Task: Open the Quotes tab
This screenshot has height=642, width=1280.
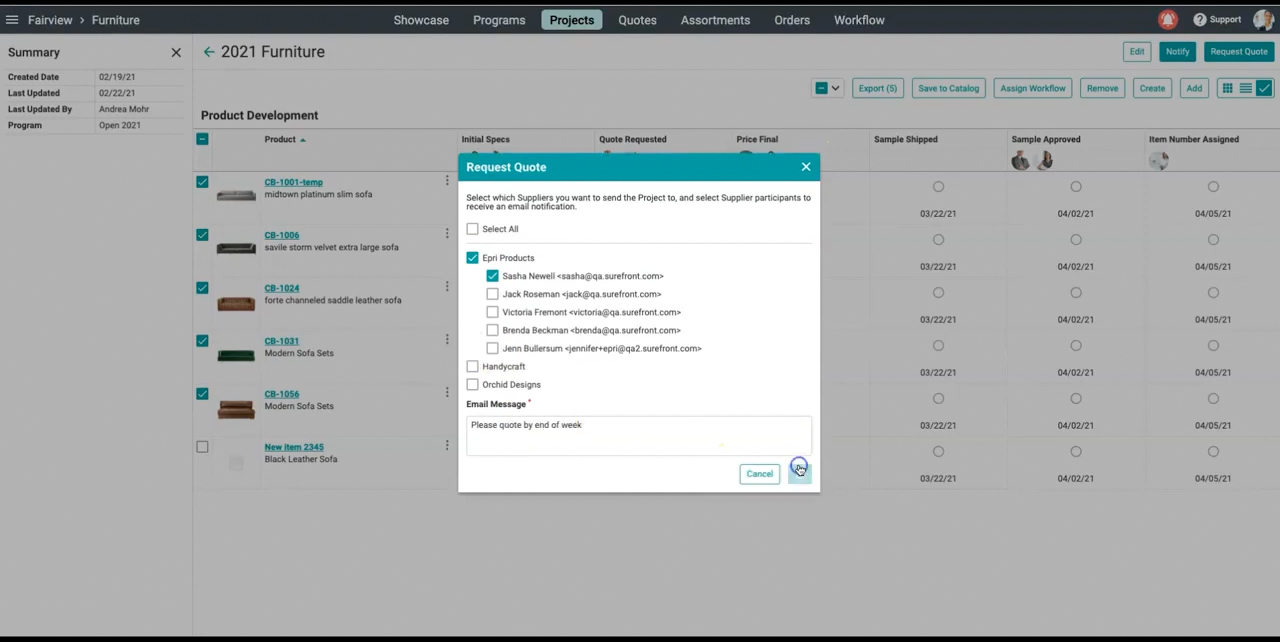Action: click(637, 20)
